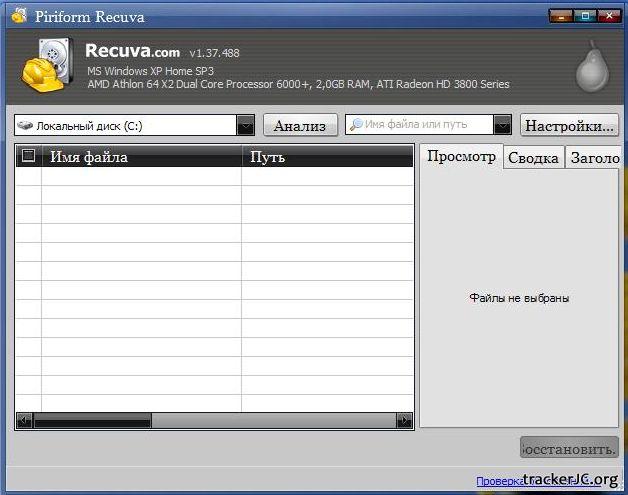Maximize the Piriform Recuva window

tap(585, 15)
